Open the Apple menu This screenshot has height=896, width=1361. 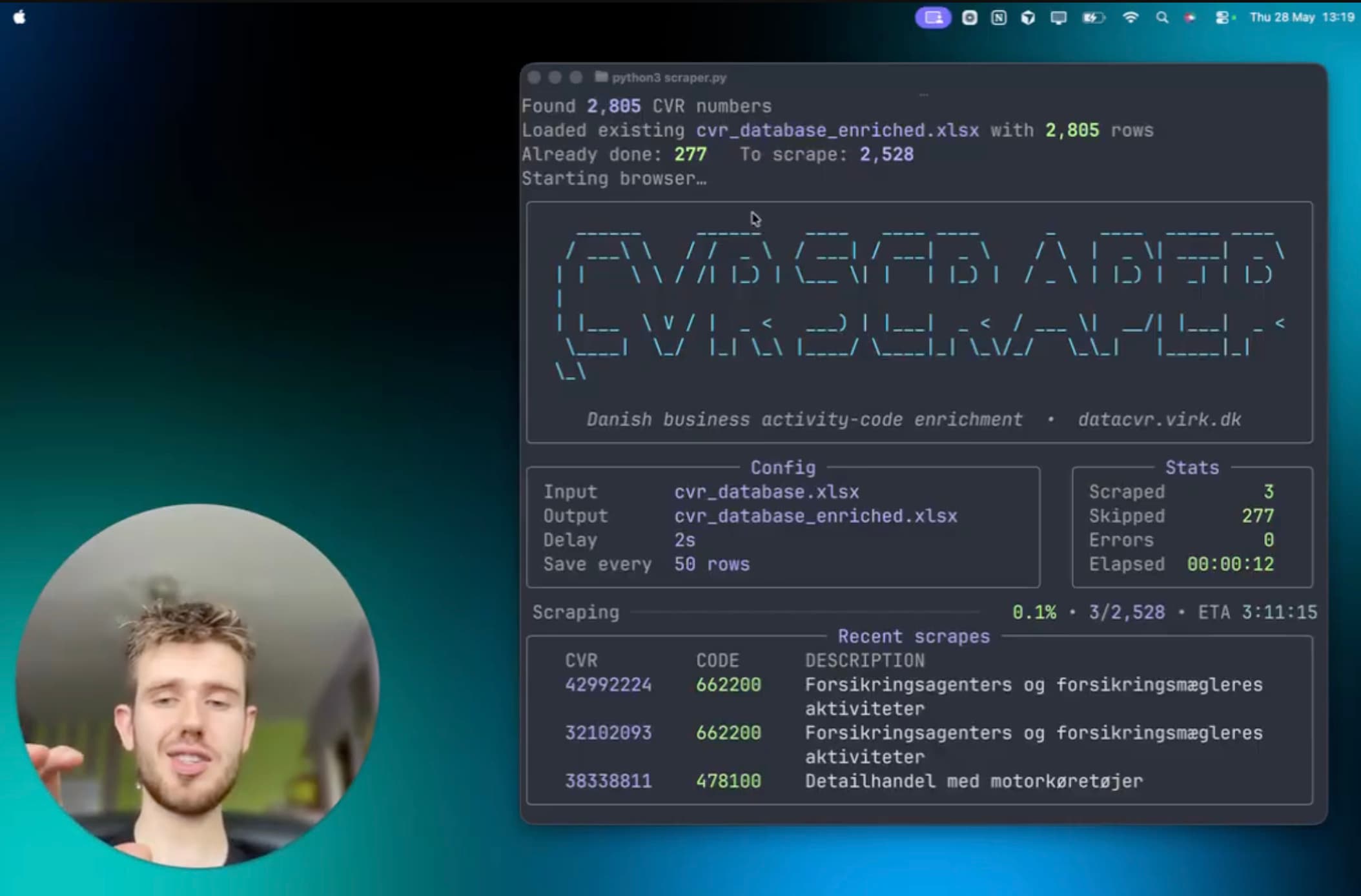click(19, 17)
